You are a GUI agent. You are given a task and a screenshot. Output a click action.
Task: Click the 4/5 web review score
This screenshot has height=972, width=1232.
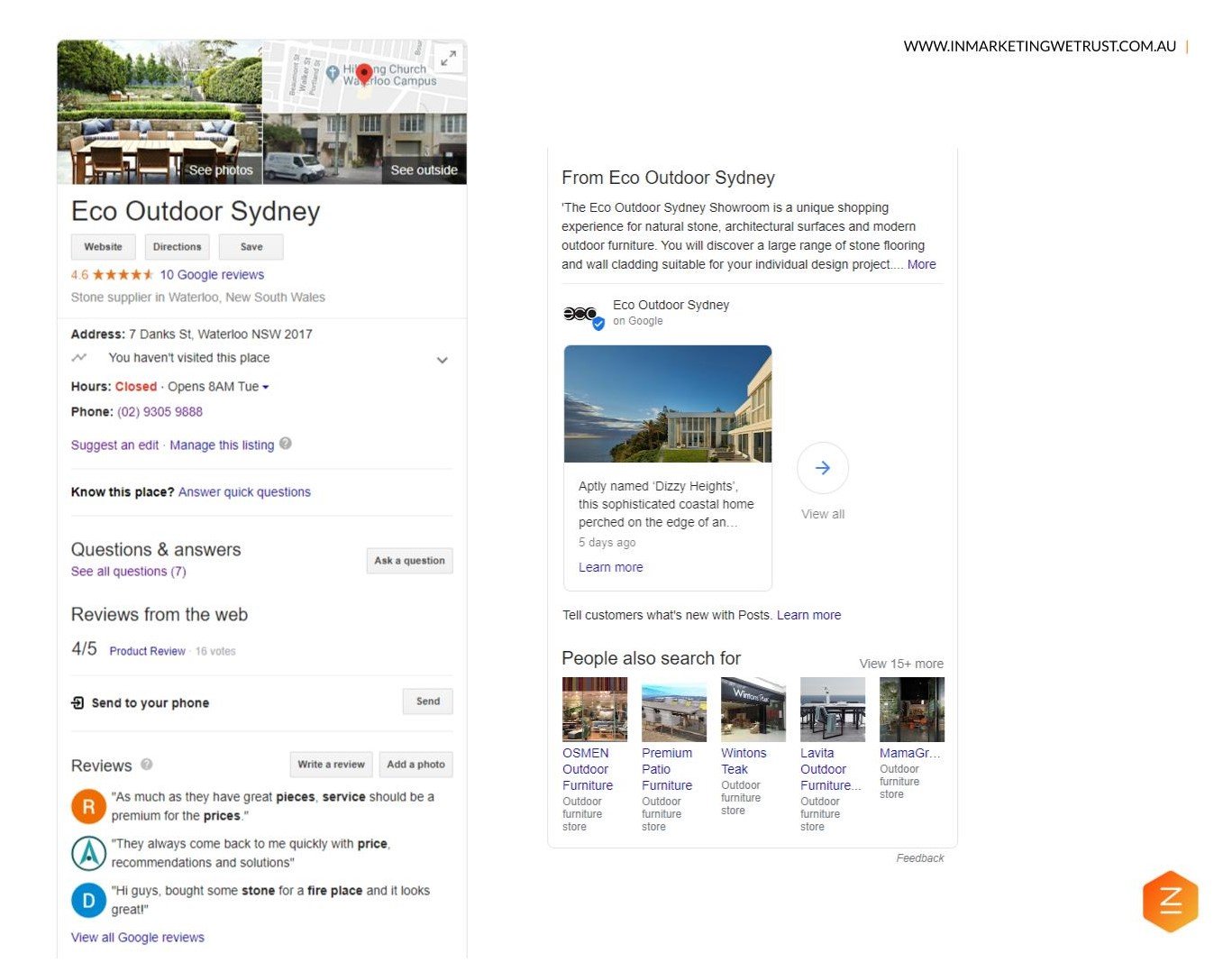click(x=84, y=649)
